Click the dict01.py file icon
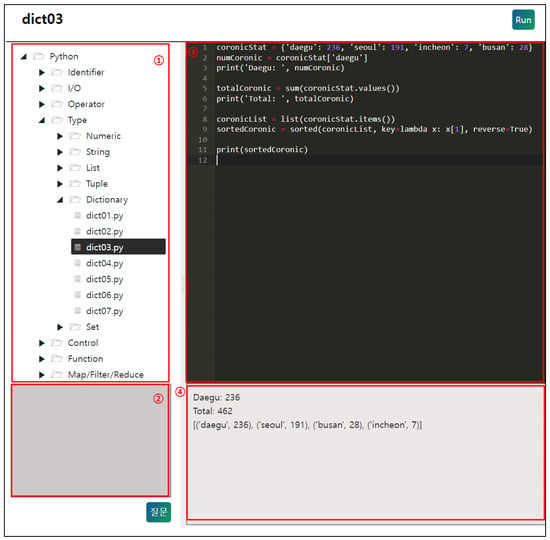 tap(78, 215)
